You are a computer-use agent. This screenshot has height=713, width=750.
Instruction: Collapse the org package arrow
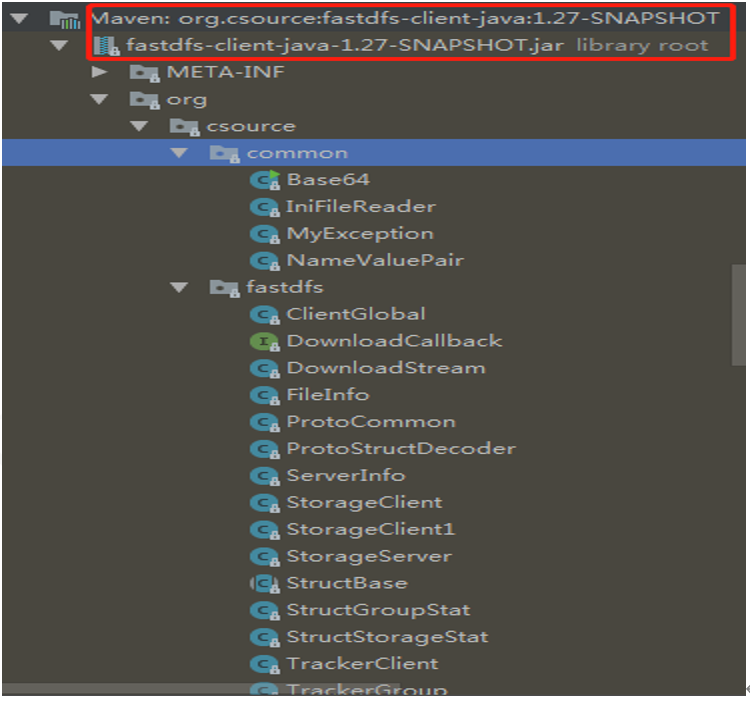(99, 99)
